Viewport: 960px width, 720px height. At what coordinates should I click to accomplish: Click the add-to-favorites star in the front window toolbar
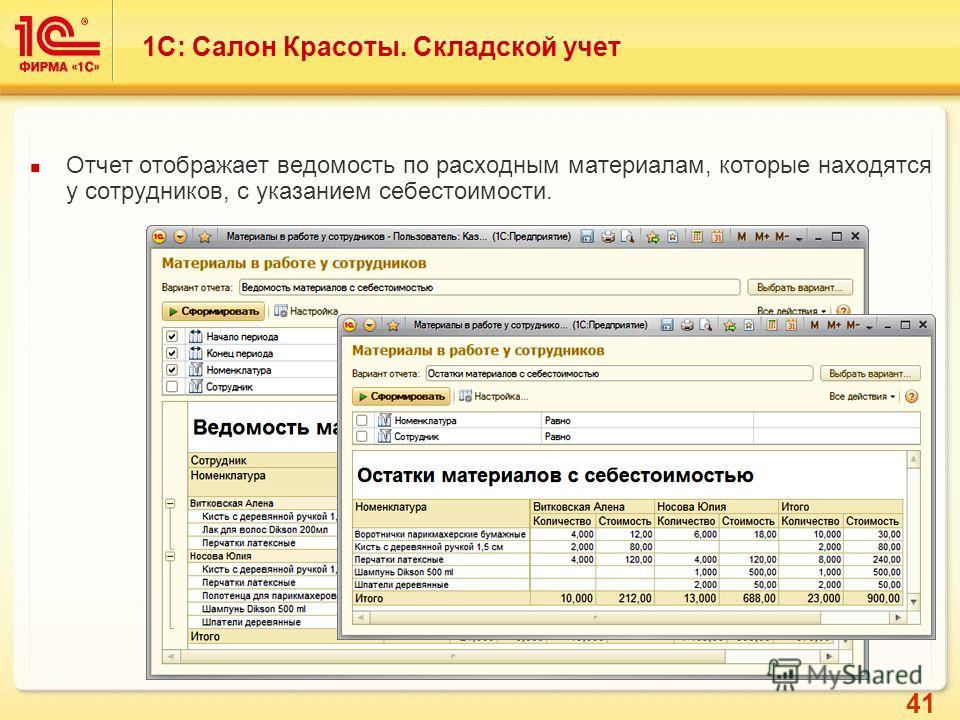729,325
